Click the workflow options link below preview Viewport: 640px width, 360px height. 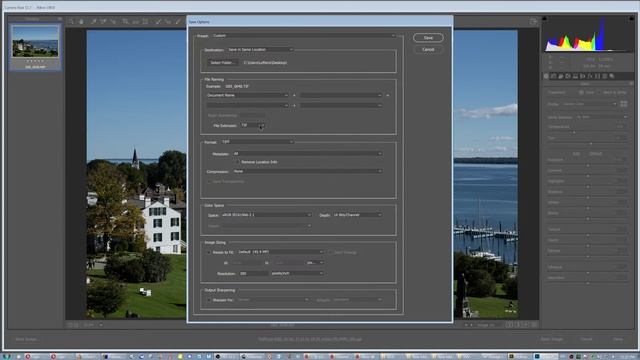click(x=310, y=339)
